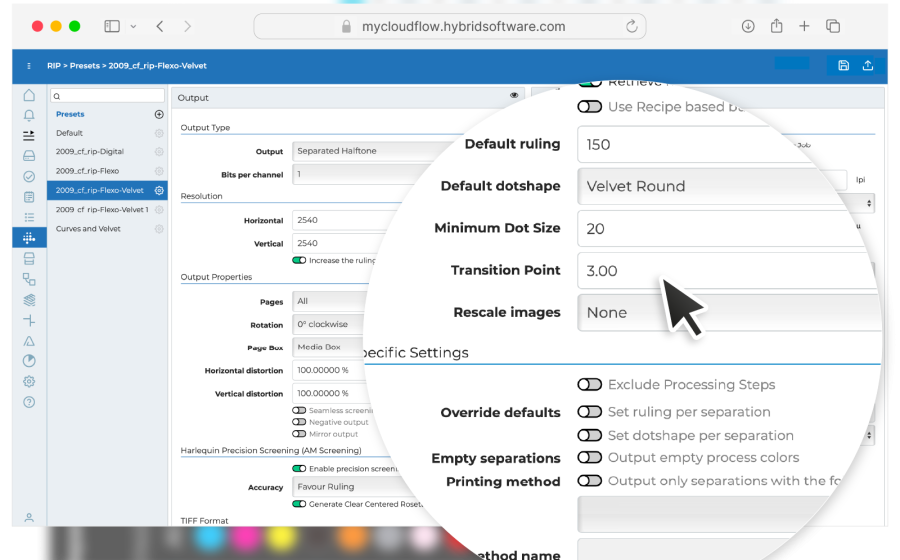This screenshot has height=560, width=900.
Task: Open gear options for 2009_cf_rip-Flexo-Velvet preset
Action: [159, 190]
